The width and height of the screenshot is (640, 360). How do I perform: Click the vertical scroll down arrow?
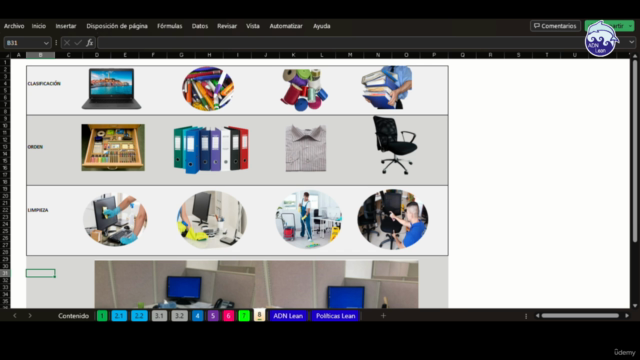[x=635, y=305]
